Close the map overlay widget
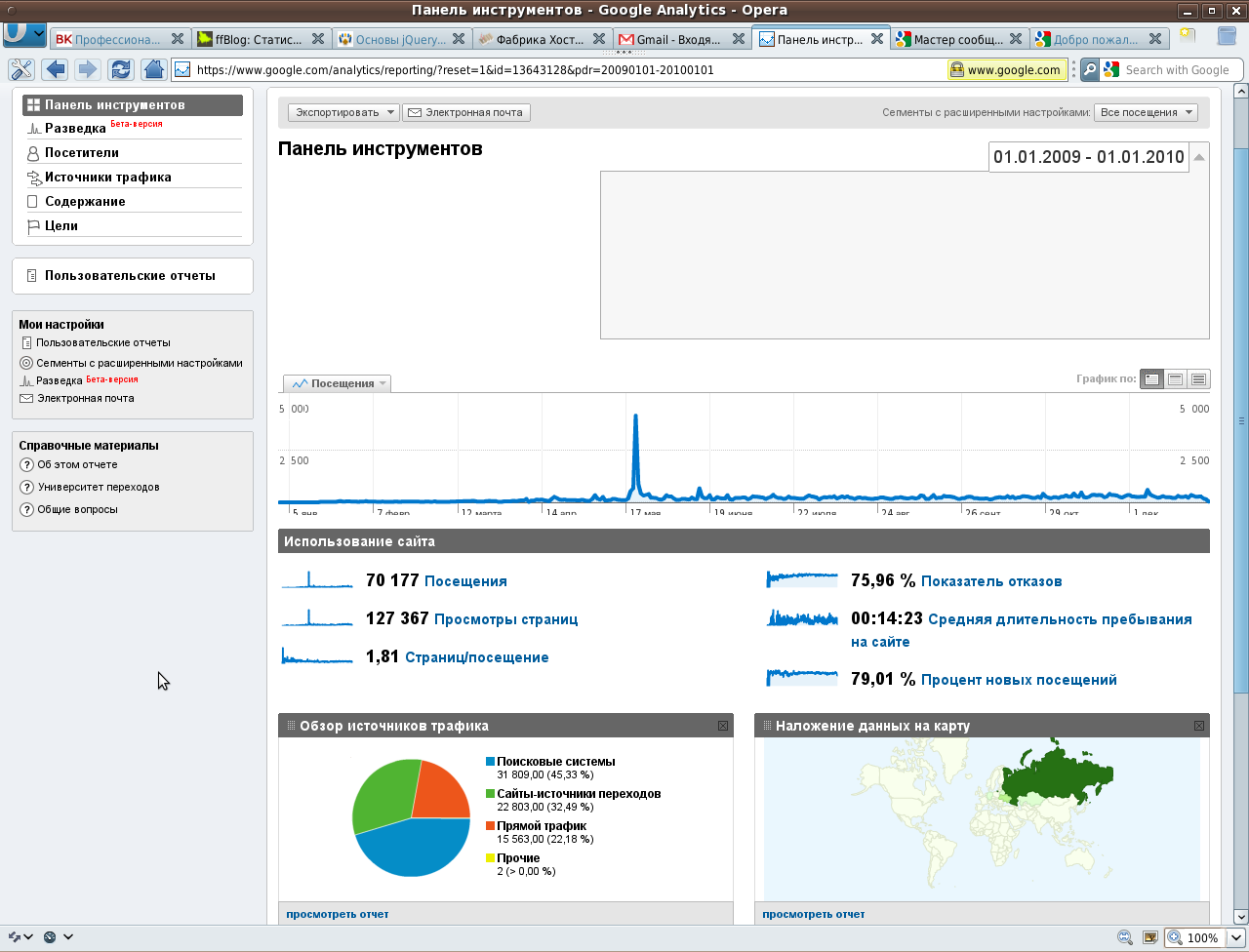Image resolution: width=1249 pixels, height=952 pixels. point(1198,726)
